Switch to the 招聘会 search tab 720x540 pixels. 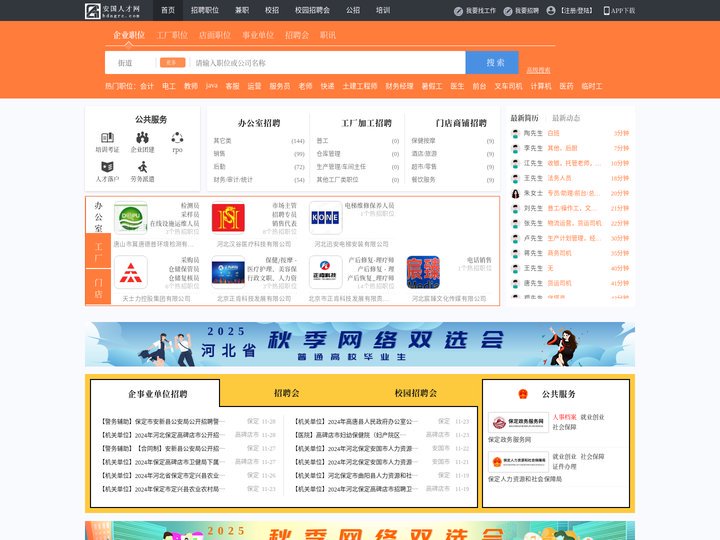click(x=297, y=35)
